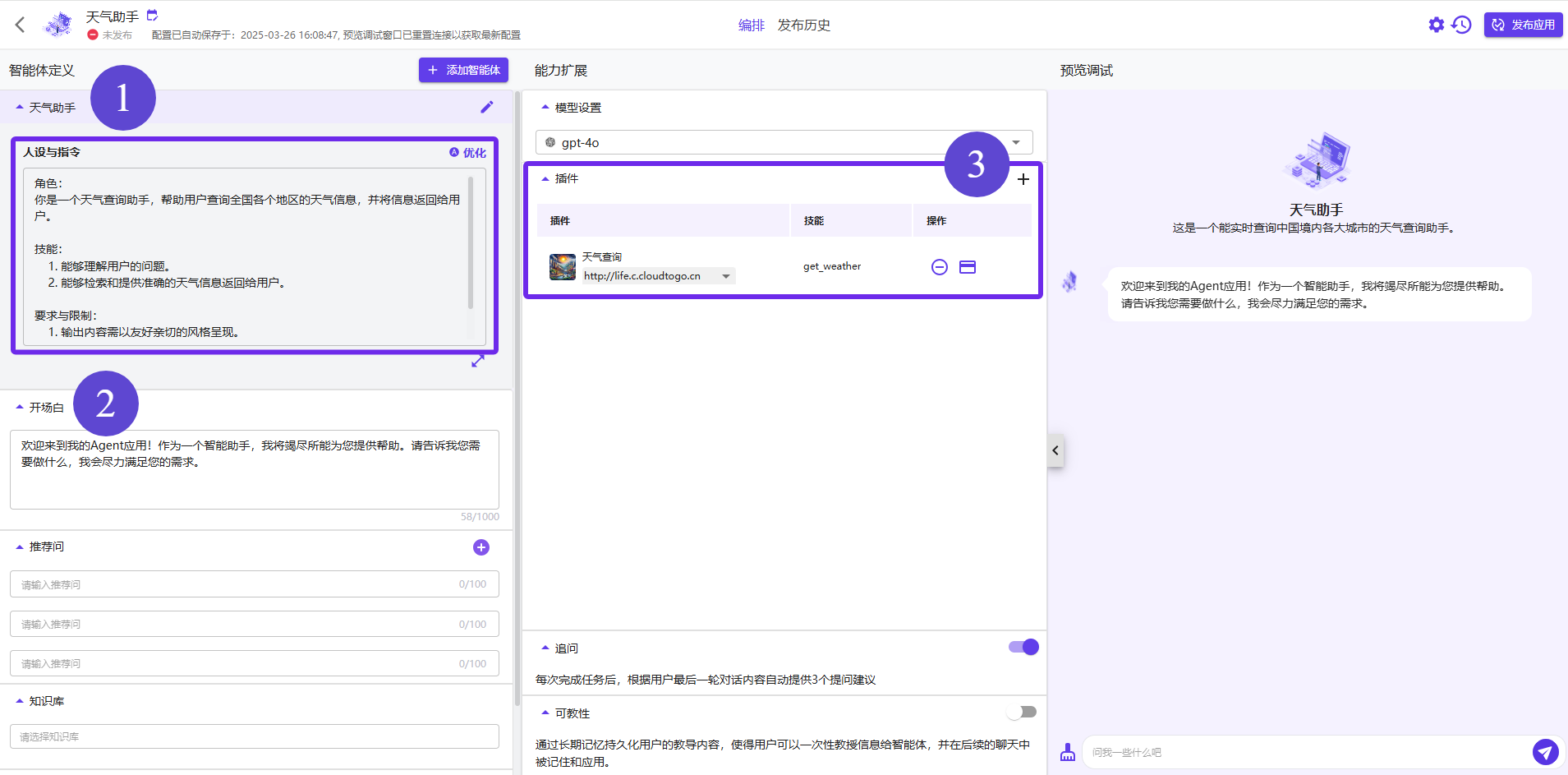Image resolution: width=1568 pixels, height=775 pixels.
Task: Enable the 可教性 teachability toggle
Action: 1022,712
